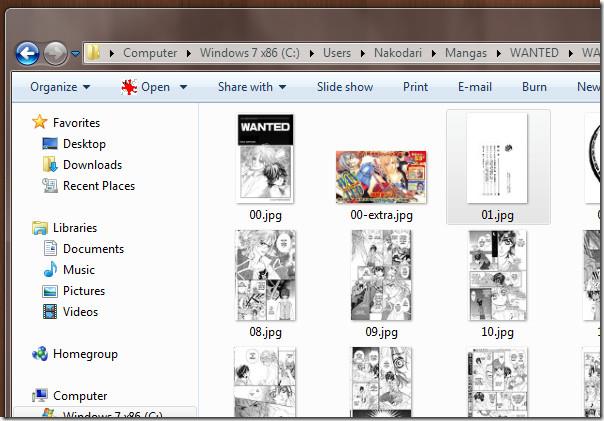Open the Videos library
Viewport: 604px width, 421px height.
pyautogui.click(x=80, y=312)
